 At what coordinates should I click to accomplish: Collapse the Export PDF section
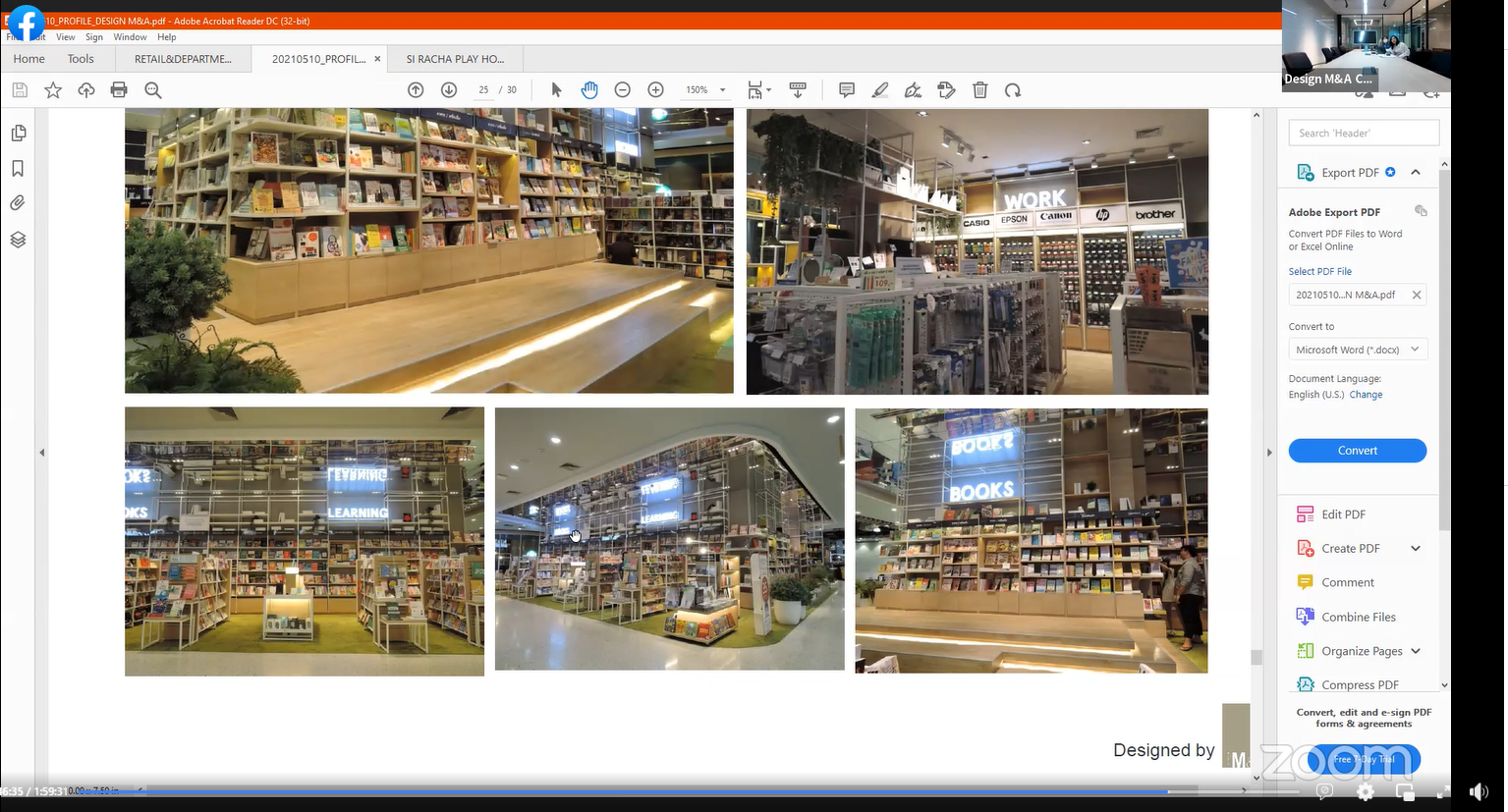(1416, 173)
